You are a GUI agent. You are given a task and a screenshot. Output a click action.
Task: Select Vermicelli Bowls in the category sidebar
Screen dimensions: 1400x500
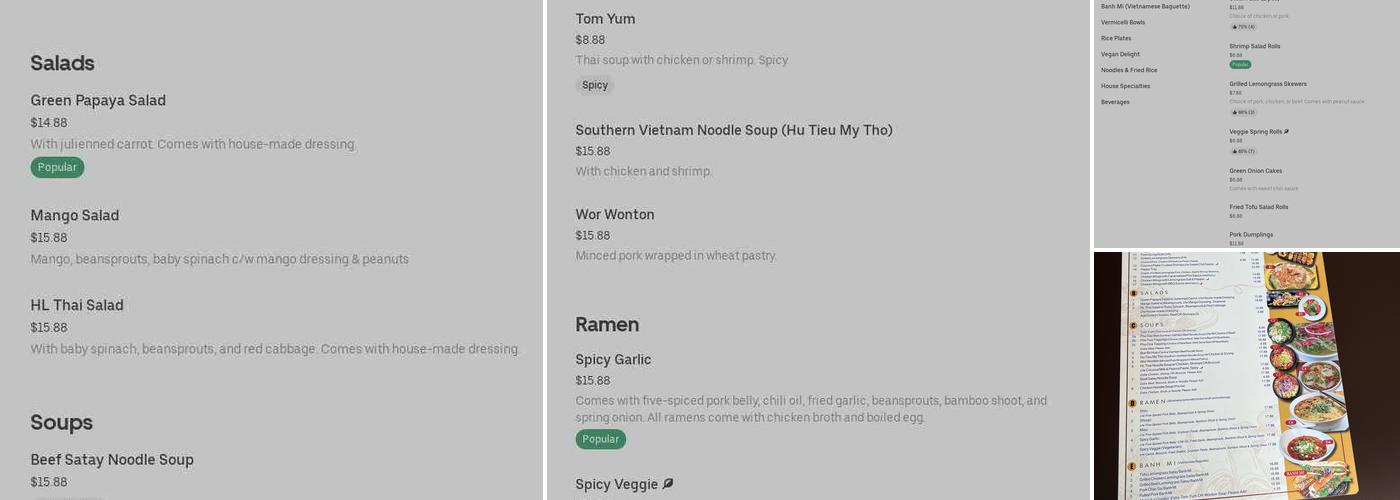click(1123, 22)
